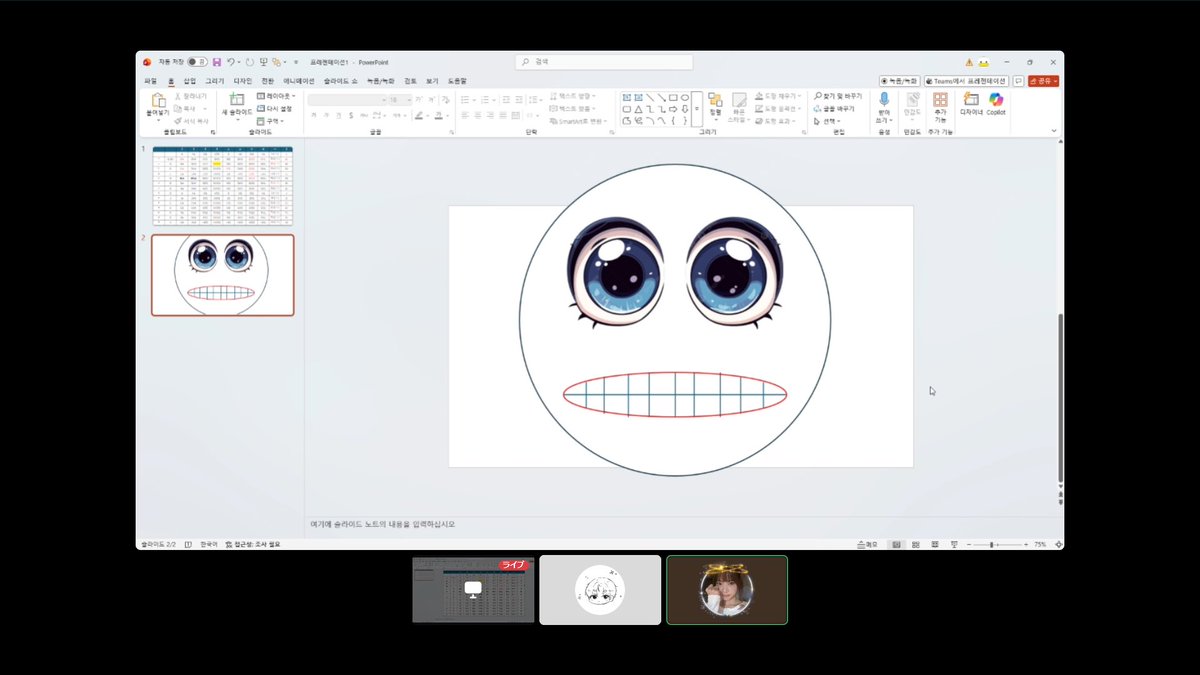Open the font name combo box
1200x675 pixels.
click(346, 100)
